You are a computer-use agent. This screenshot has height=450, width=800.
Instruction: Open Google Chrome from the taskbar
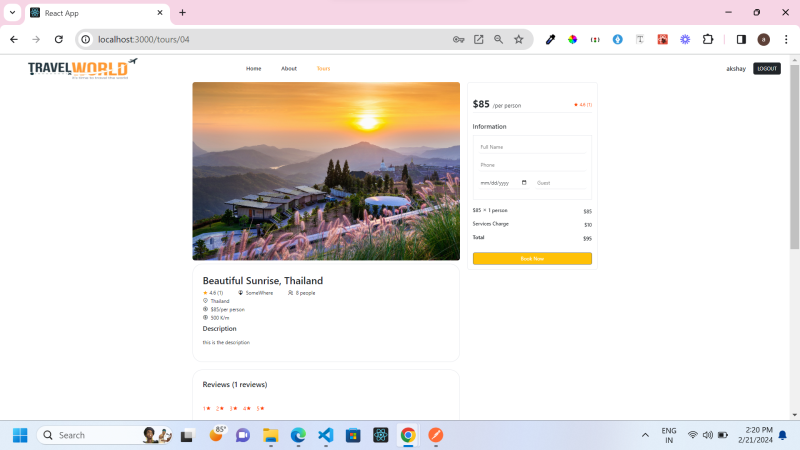click(x=408, y=435)
